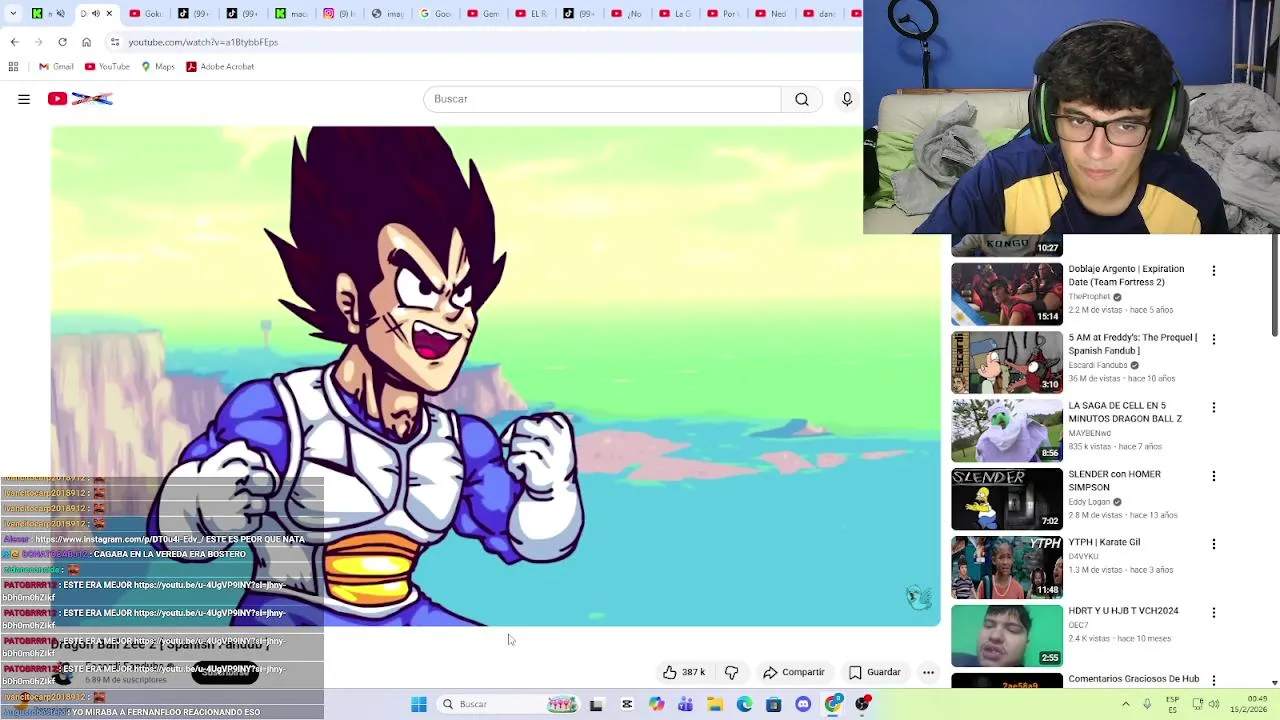Click the browser address bar URL
This screenshot has width=1280, height=720.
click(203, 42)
